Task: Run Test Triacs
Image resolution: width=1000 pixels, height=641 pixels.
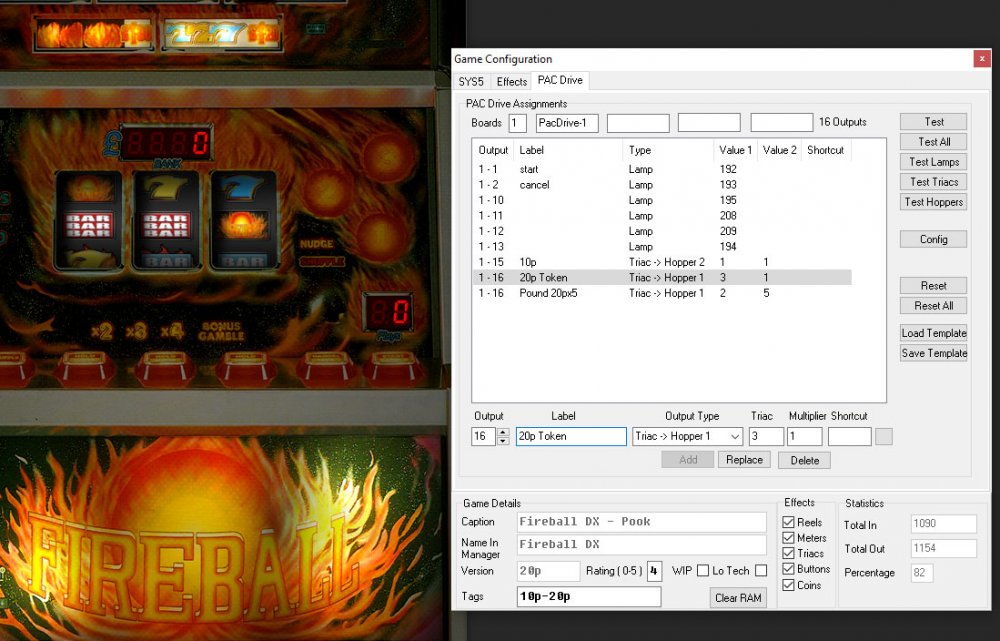Action: point(934,182)
